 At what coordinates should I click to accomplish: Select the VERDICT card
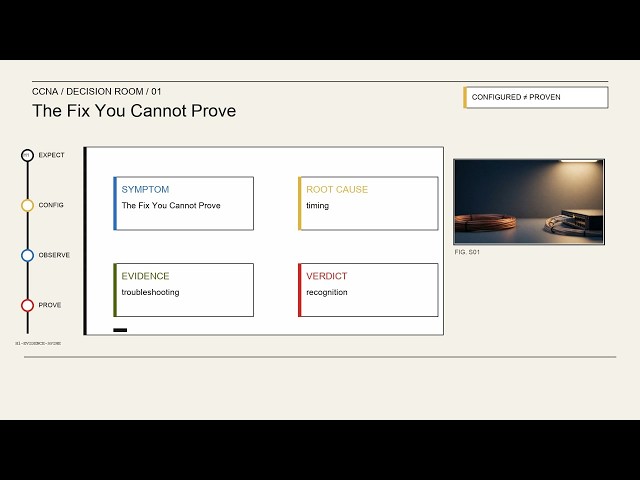[x=368, y=290]
